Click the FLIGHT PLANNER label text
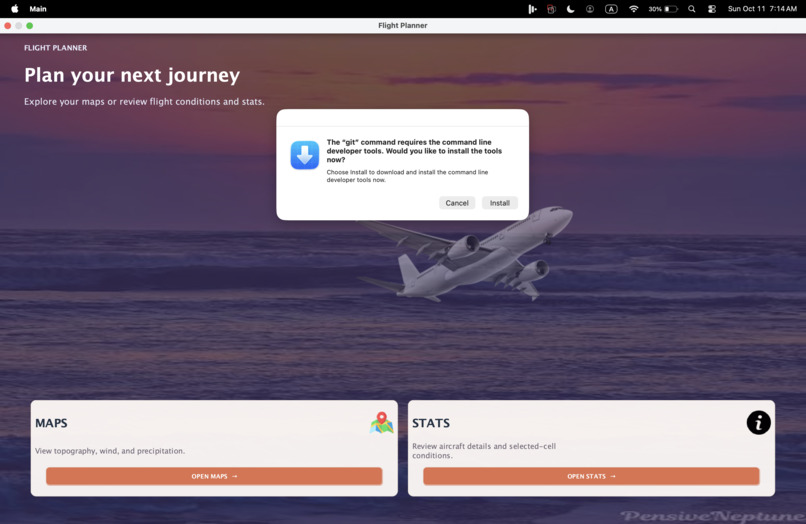Viewport: 806px width, 524px height. click(x=56, y=48)
